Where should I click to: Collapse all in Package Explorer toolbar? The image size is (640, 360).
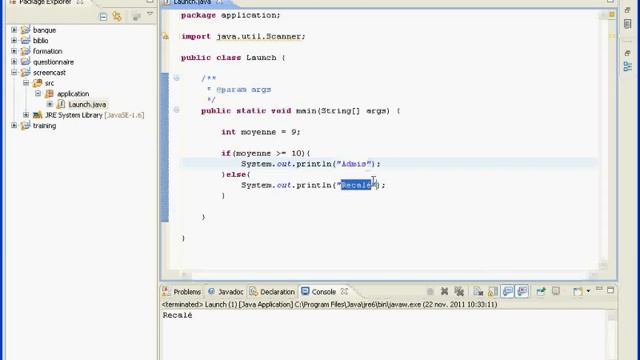(x=103, y=17)
